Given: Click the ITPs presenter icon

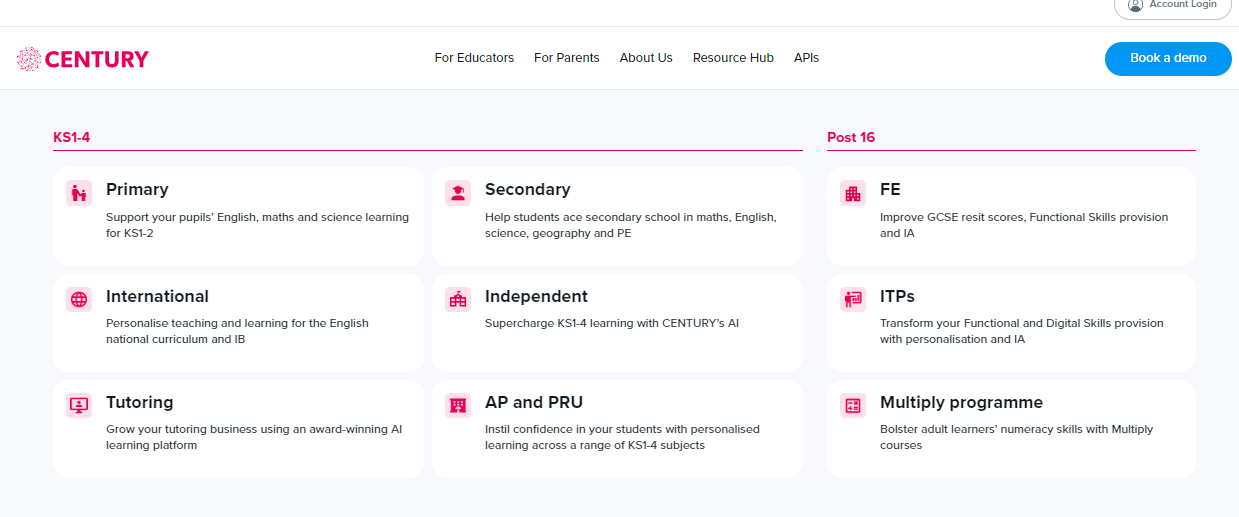Looking at the screenshot, I should click(853, 299).
